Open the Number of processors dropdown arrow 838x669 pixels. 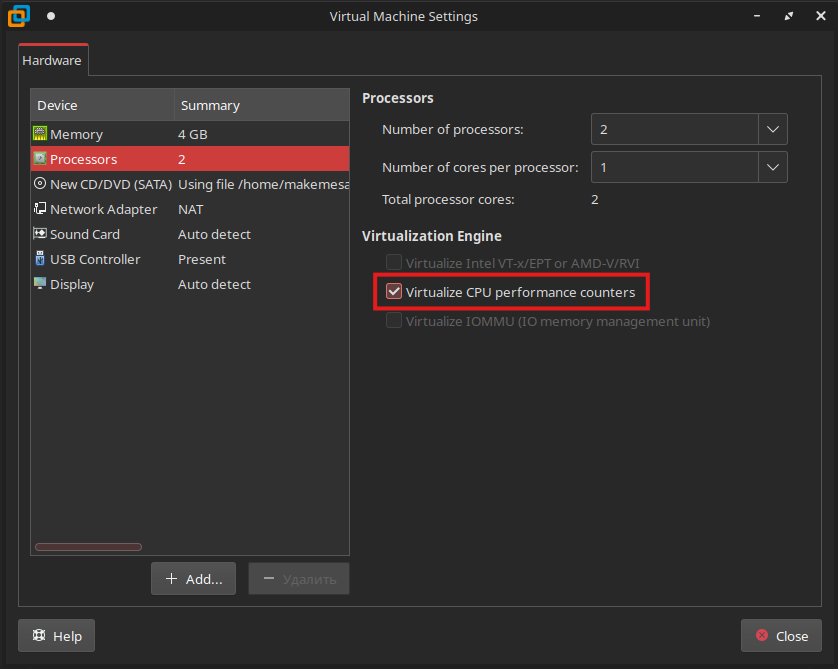pyautogui.click(x=772, y=130)
